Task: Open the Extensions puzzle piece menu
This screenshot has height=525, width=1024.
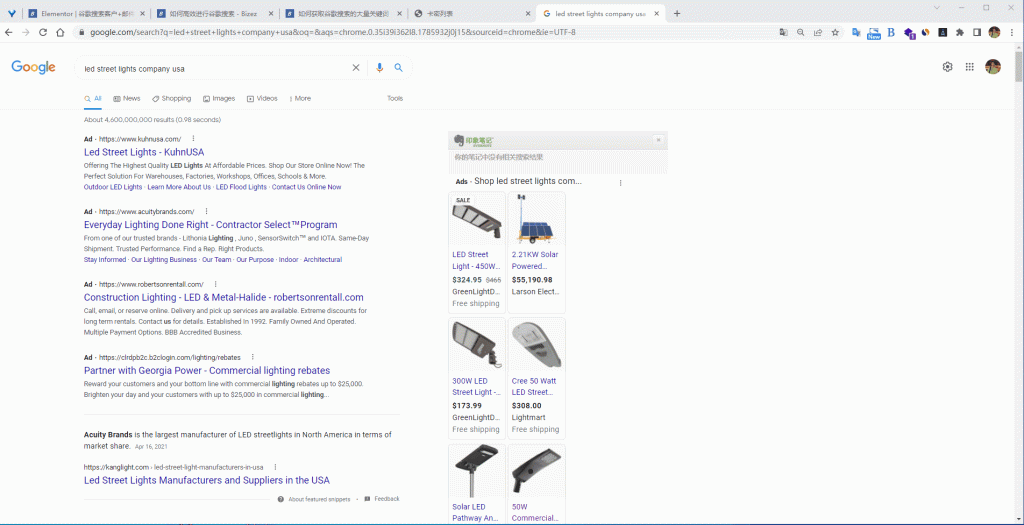Action: 959,32
